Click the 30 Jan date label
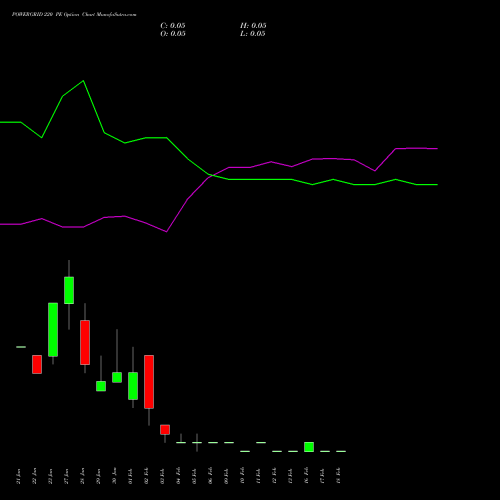This screenshot has height=500, width=500. coord(115,476)
